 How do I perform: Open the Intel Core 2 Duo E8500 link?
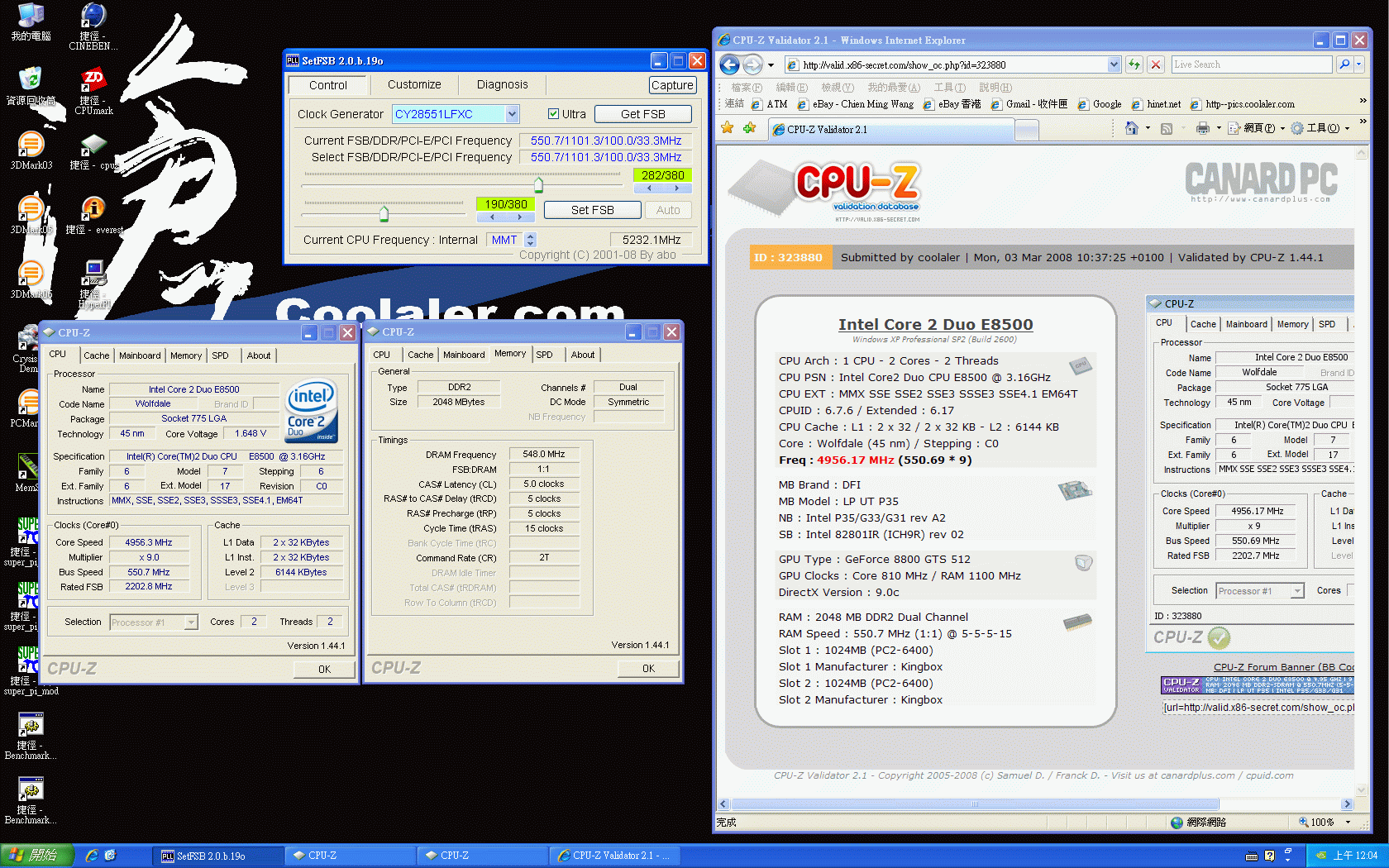tap(935, 324)
